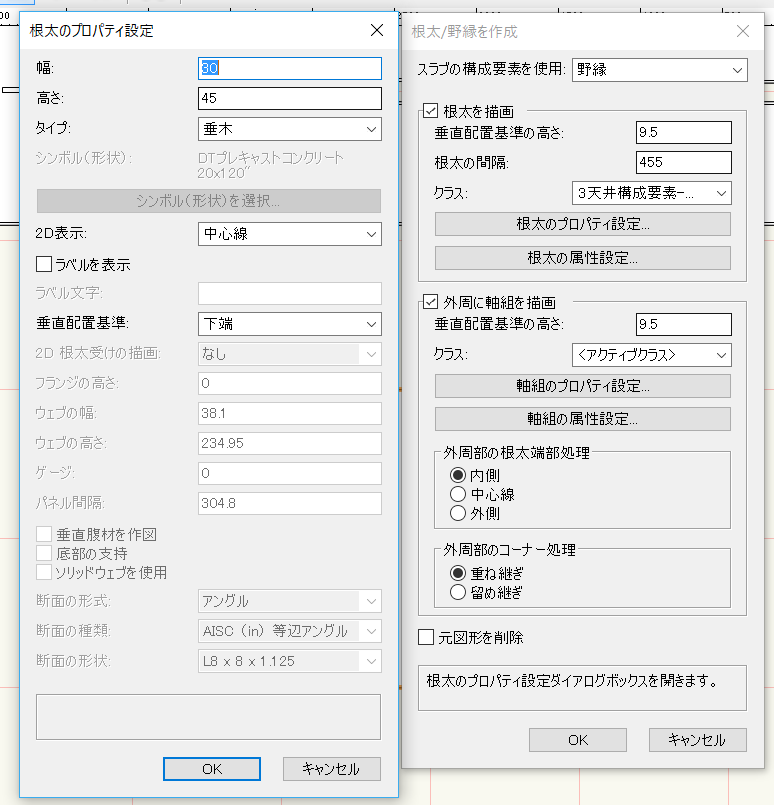
Task: Enable the 元図形を削除 checkbox
Action: (x=426, y=637)
